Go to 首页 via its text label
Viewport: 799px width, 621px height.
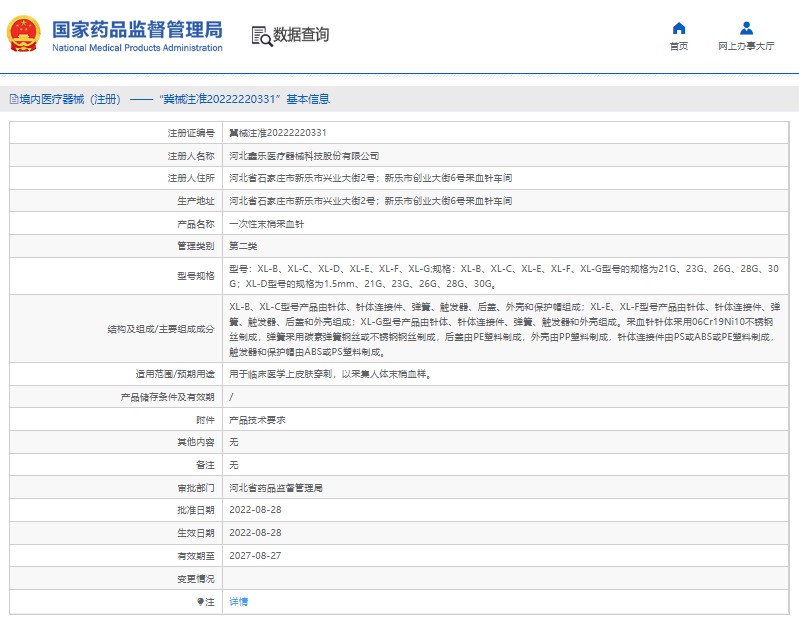pyautogui.click(x=679, y=46)
